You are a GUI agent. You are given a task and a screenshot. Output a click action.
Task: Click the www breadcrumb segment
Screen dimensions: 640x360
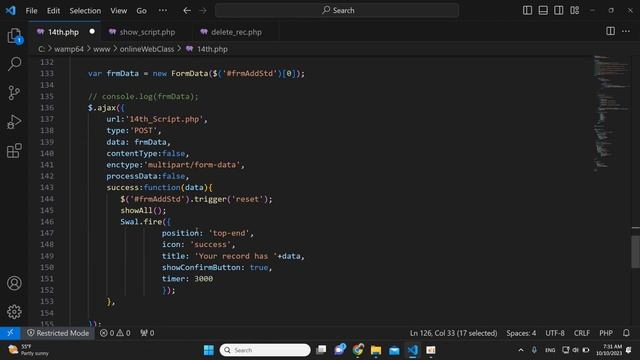coord(102,49)
